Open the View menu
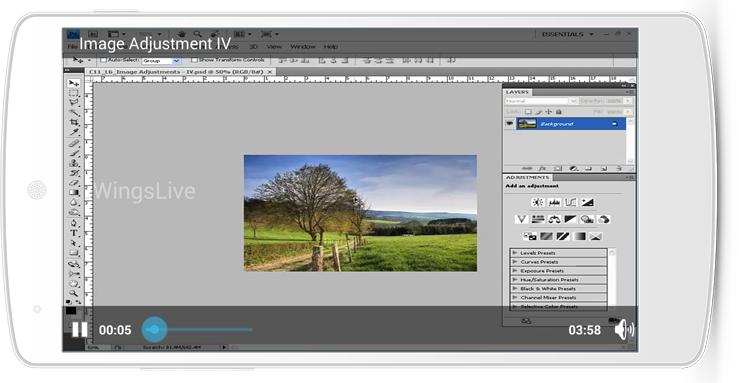This screenshot has width=739, height=383. (274, 47)
